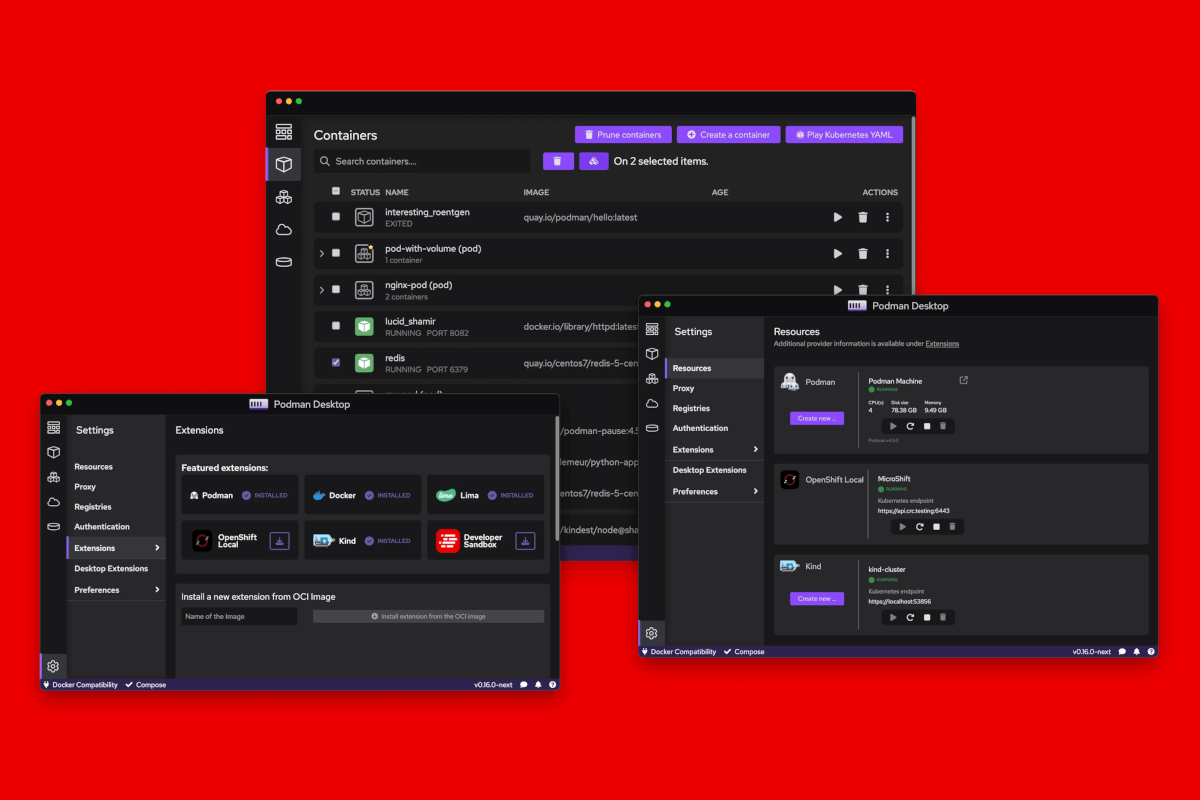
Task: Open the Pods view in the left sidebar
Action: pyautogui.click(x=284, y=197)
